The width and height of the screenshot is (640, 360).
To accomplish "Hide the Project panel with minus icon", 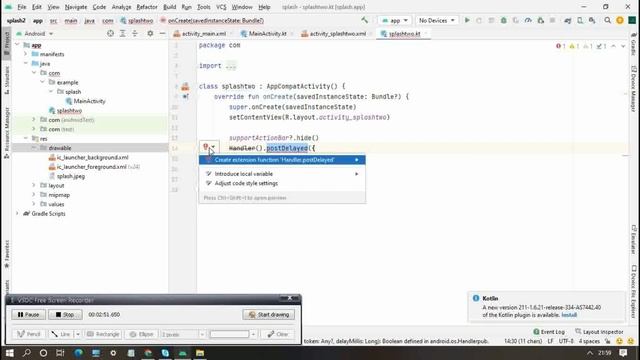I will pyautogui.click(x=162, y=33).
